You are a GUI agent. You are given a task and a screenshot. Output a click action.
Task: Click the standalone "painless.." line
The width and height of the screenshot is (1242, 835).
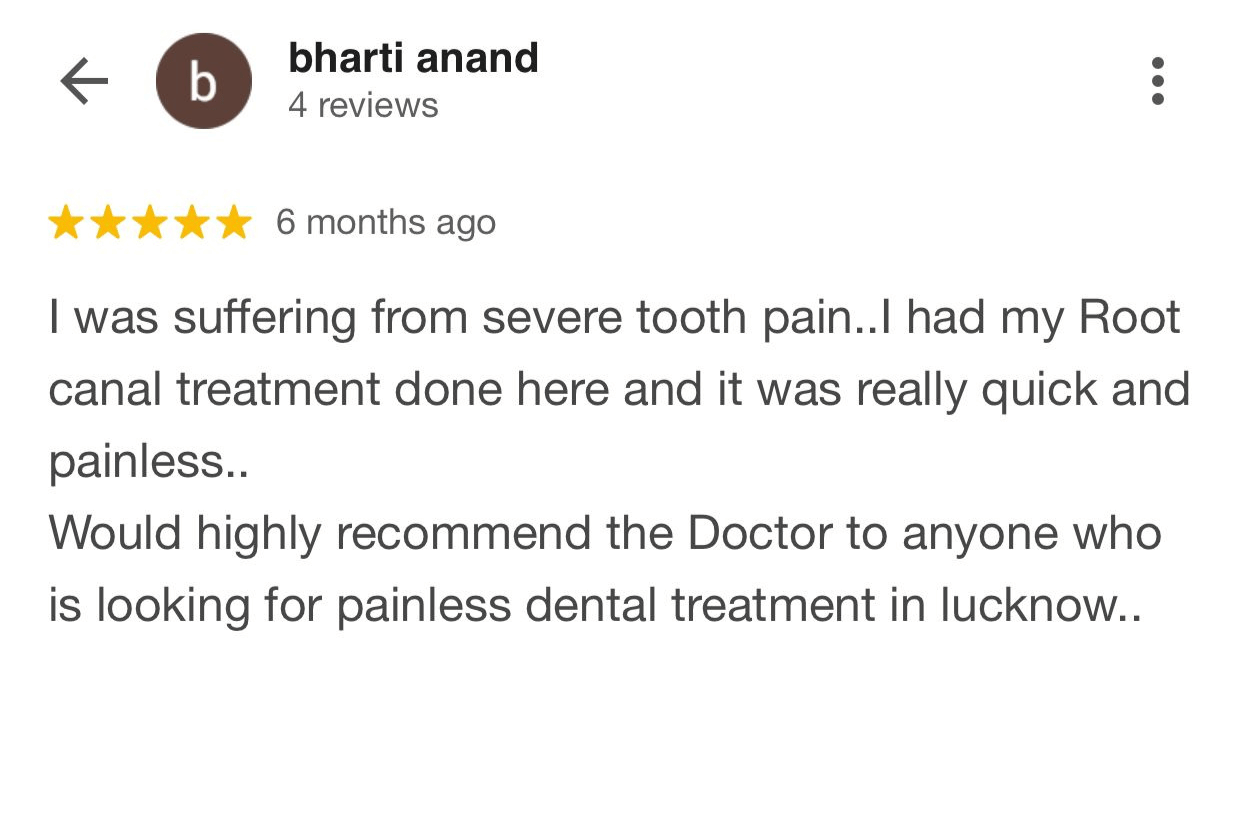point(148,463)
